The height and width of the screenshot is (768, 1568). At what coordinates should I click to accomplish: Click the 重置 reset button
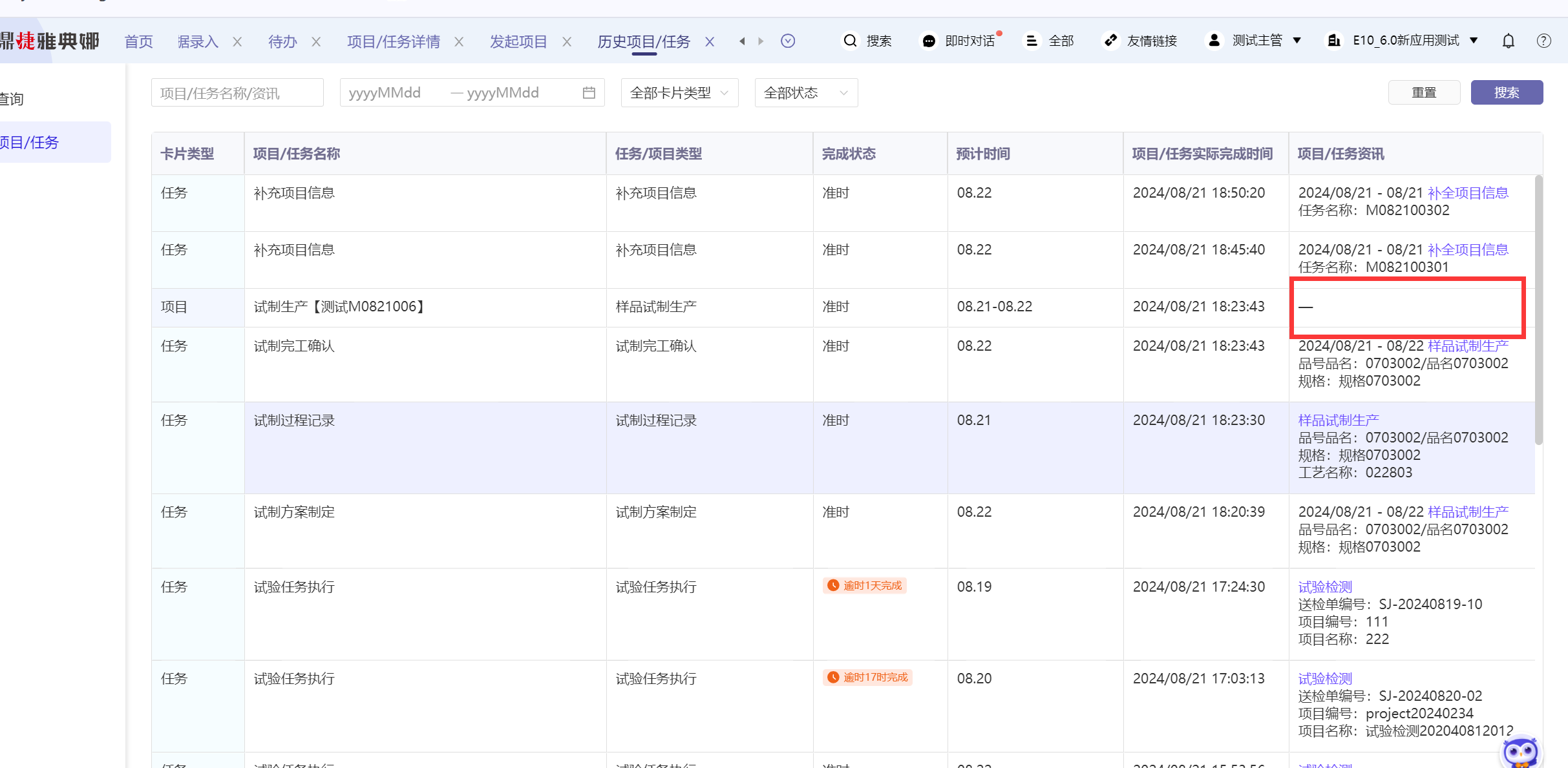pyautogui.click(x=1424, y=92)
